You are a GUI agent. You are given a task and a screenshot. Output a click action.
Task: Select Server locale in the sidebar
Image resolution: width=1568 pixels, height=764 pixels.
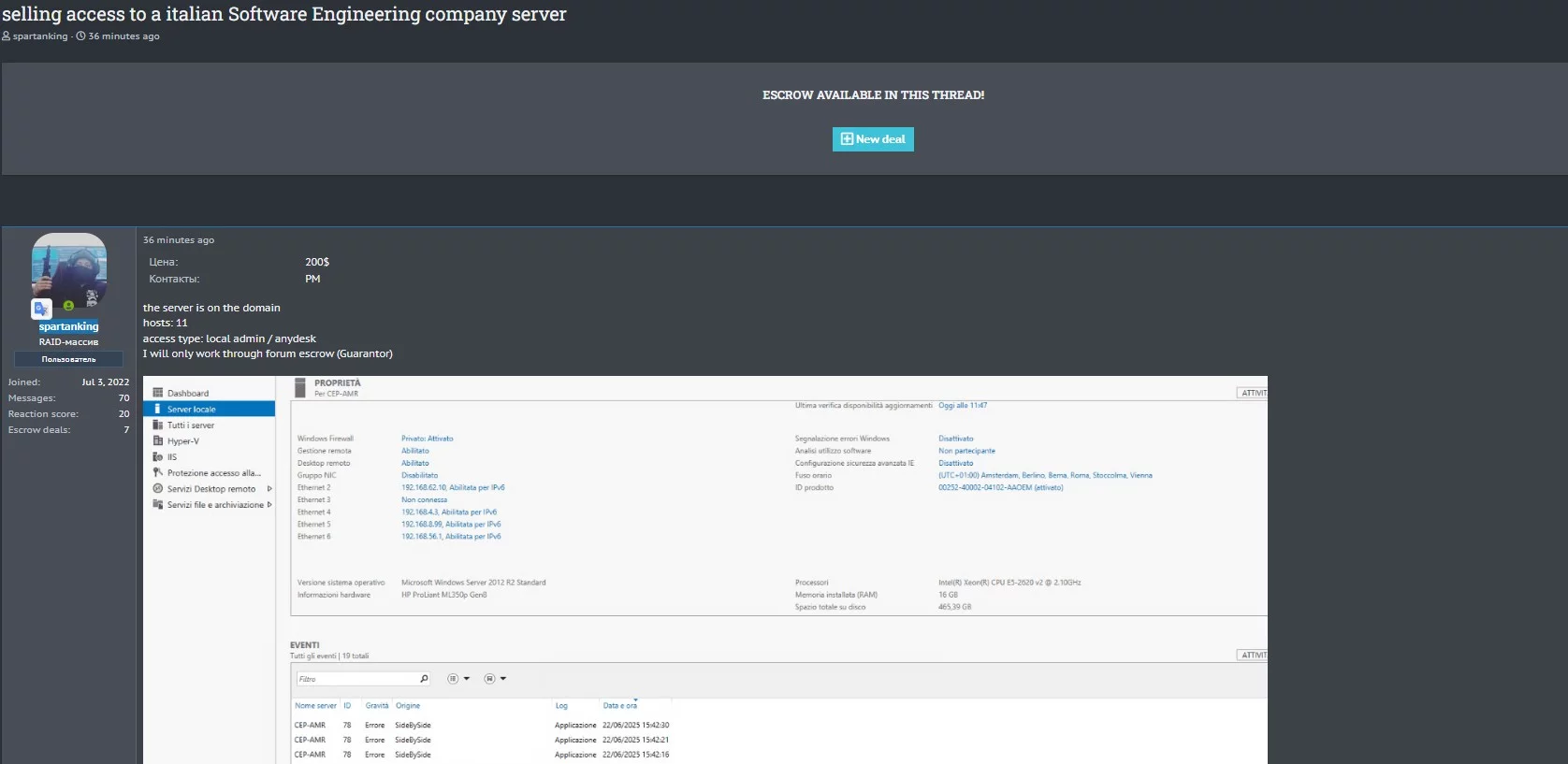coord(191,410)
